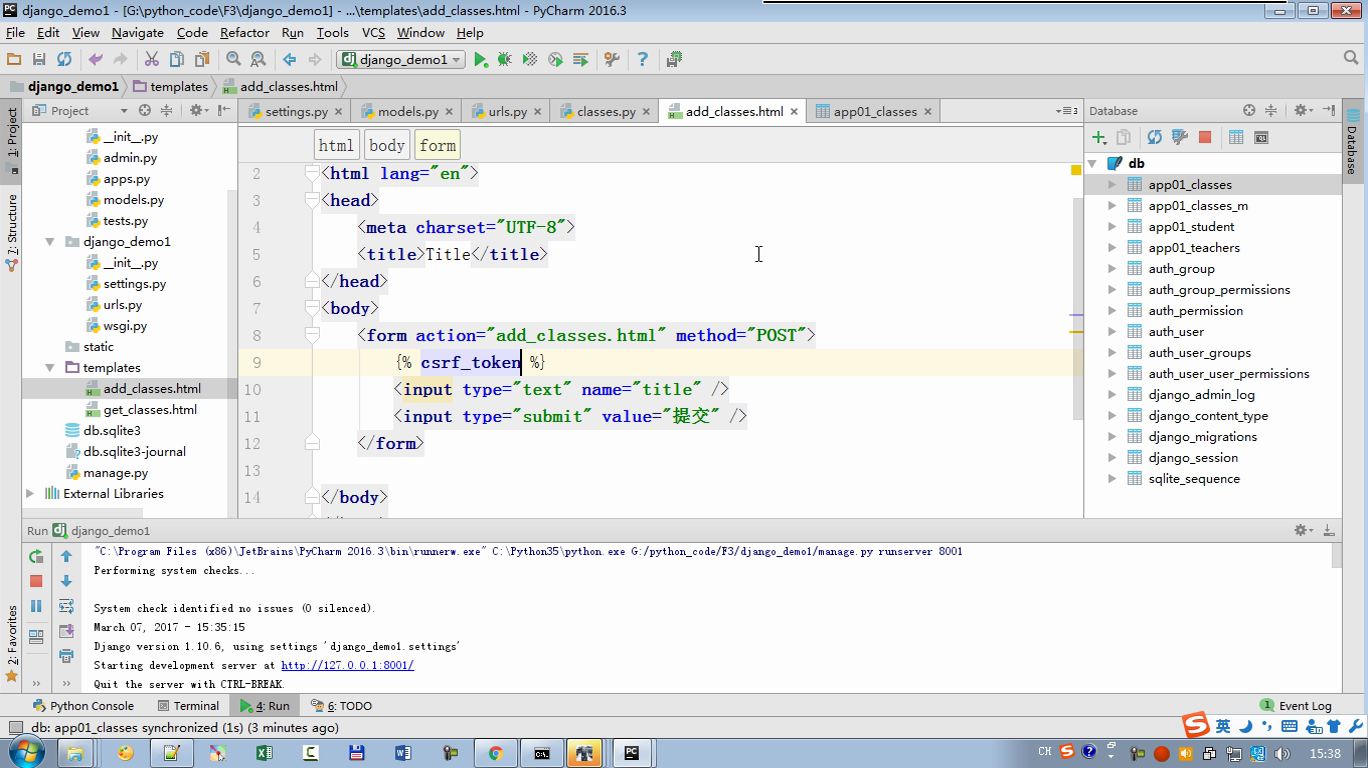Open the Navigate menu

click(137, 33)
